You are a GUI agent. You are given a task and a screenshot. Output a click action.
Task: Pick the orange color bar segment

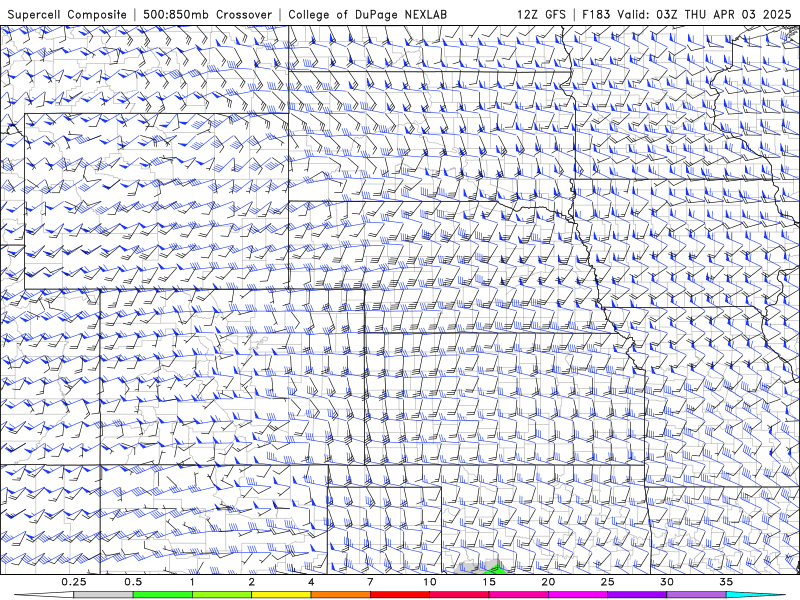(x=340, y=595)
